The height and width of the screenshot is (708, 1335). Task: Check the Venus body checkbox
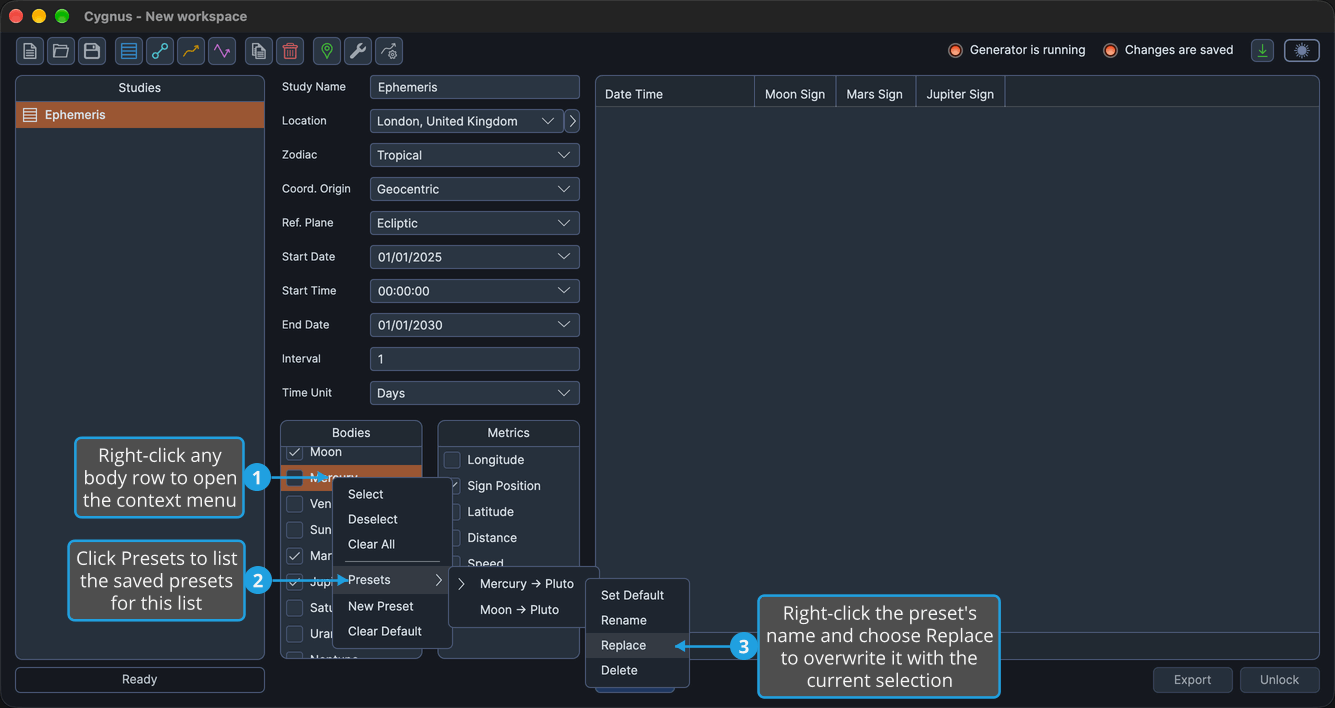(295, 504)
